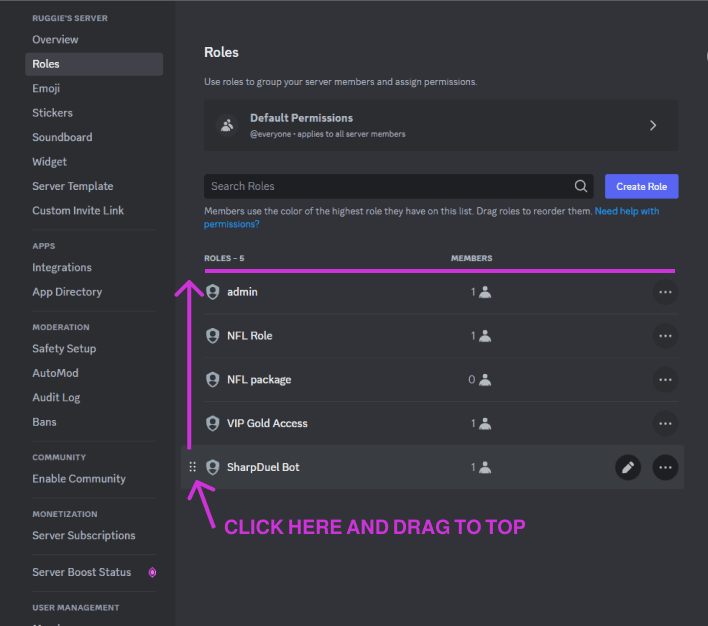Open Safety Setup page
The width and height of the screenshot is (708, 626).
pos(64,349)
